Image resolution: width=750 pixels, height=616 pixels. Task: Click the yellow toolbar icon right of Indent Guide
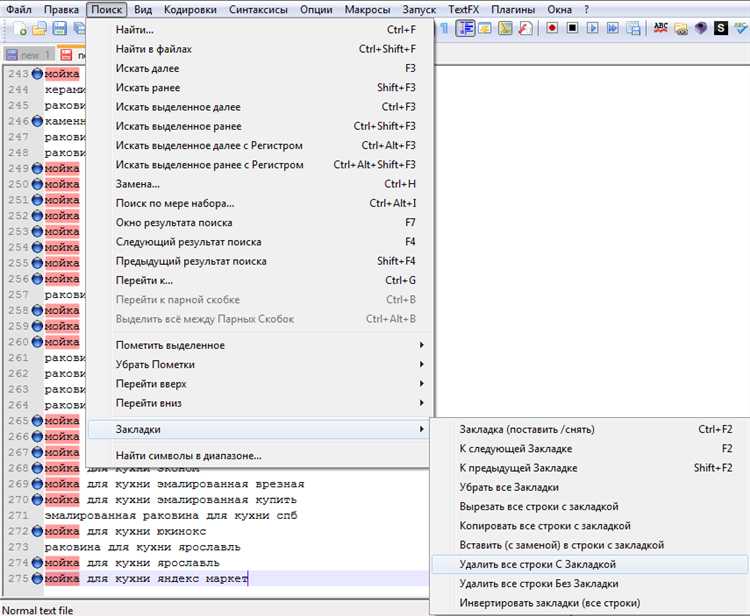(485, 29)
